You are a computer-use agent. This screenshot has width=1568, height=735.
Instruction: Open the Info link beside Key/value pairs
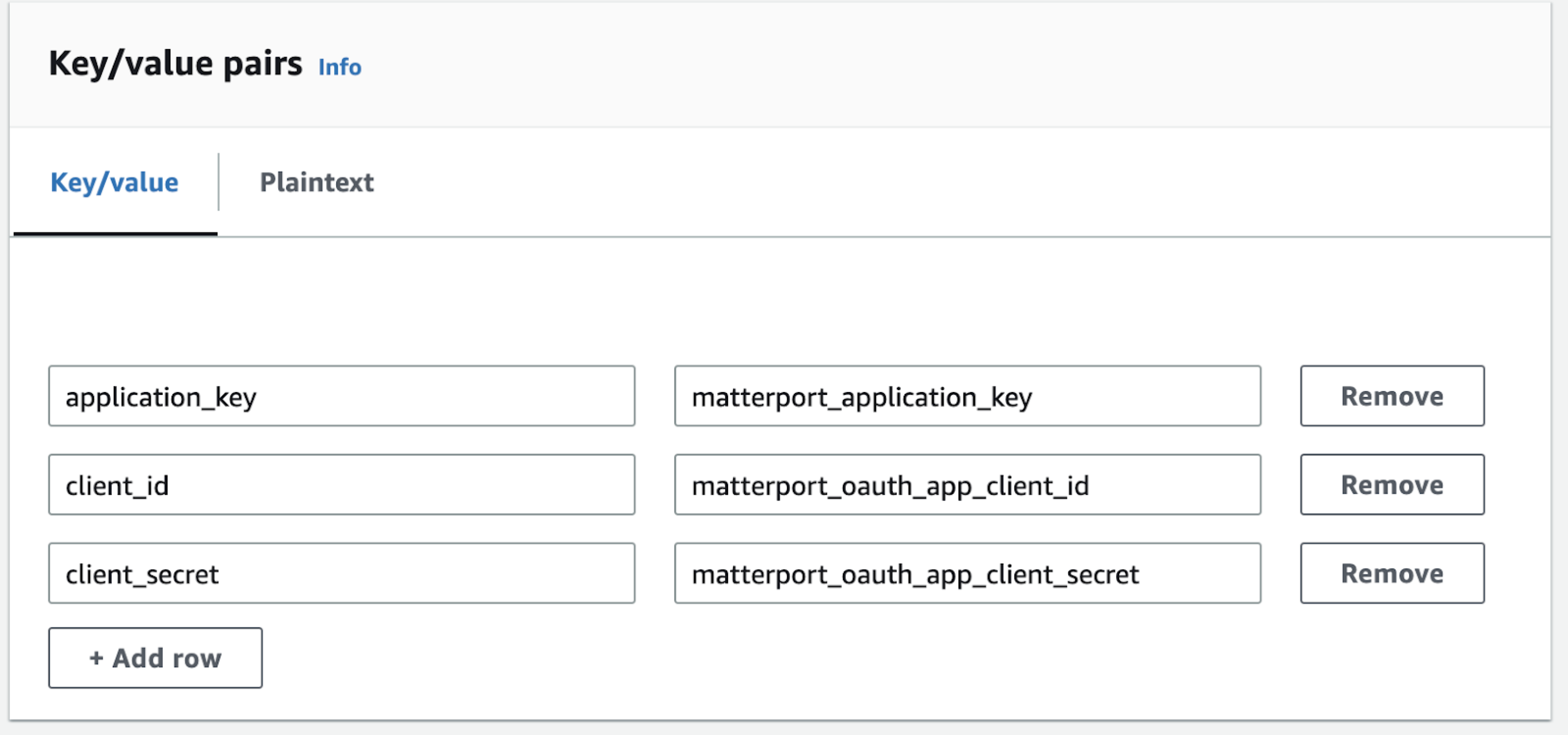[x=339, y=67]
